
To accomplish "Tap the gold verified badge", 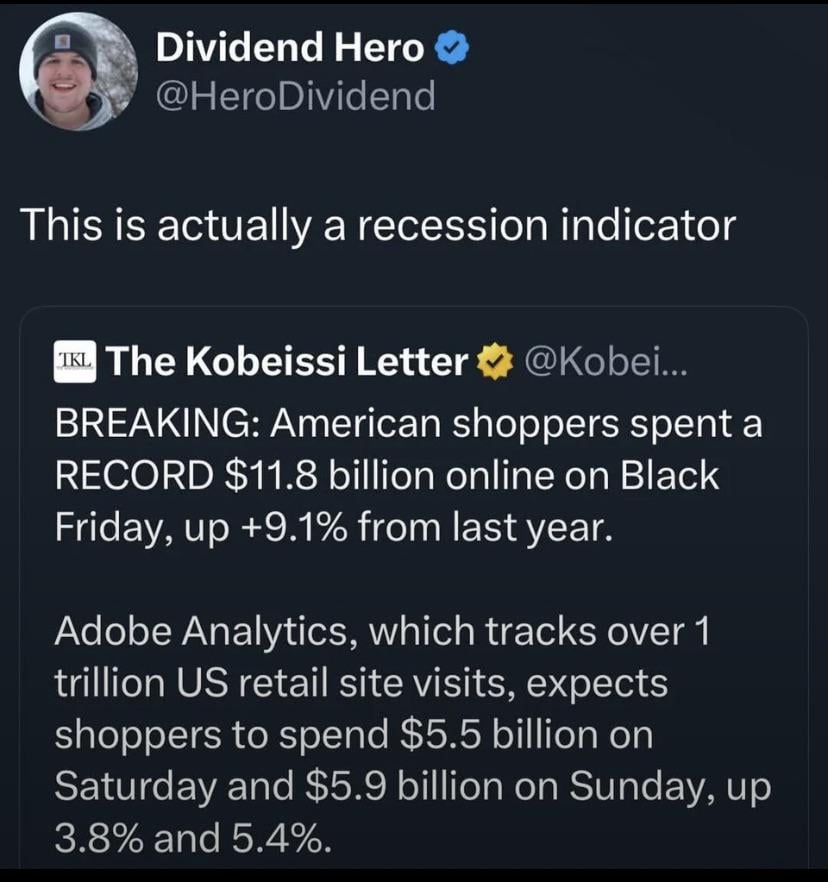I will 492,362.
